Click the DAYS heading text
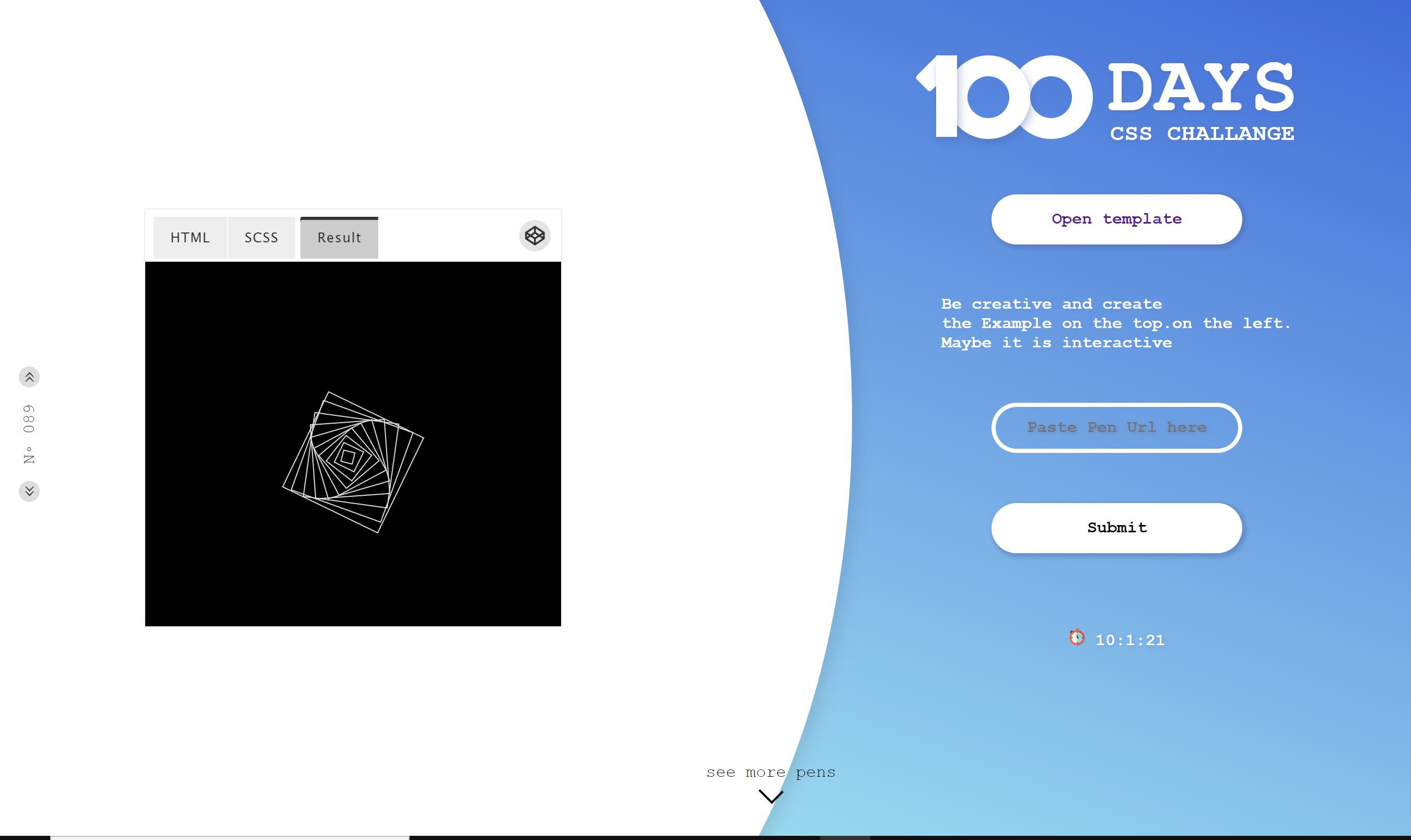 point(1200,87)
